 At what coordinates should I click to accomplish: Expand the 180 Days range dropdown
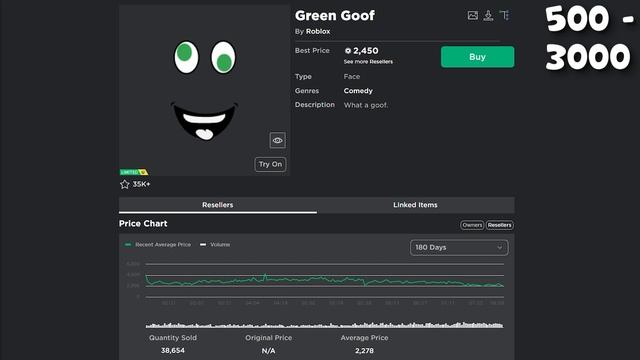coord(459,247)
